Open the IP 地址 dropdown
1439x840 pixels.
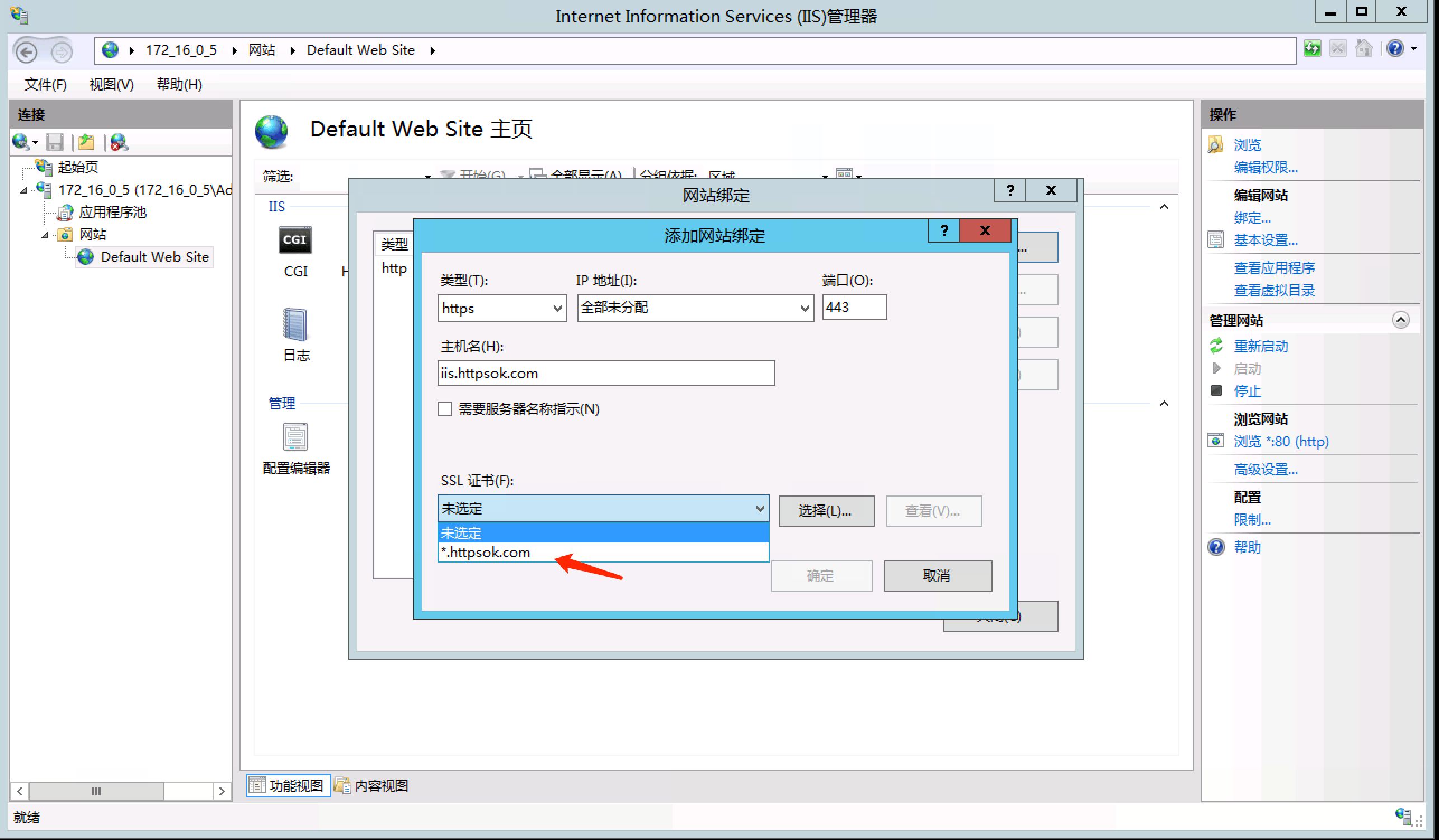click(804, 309)
